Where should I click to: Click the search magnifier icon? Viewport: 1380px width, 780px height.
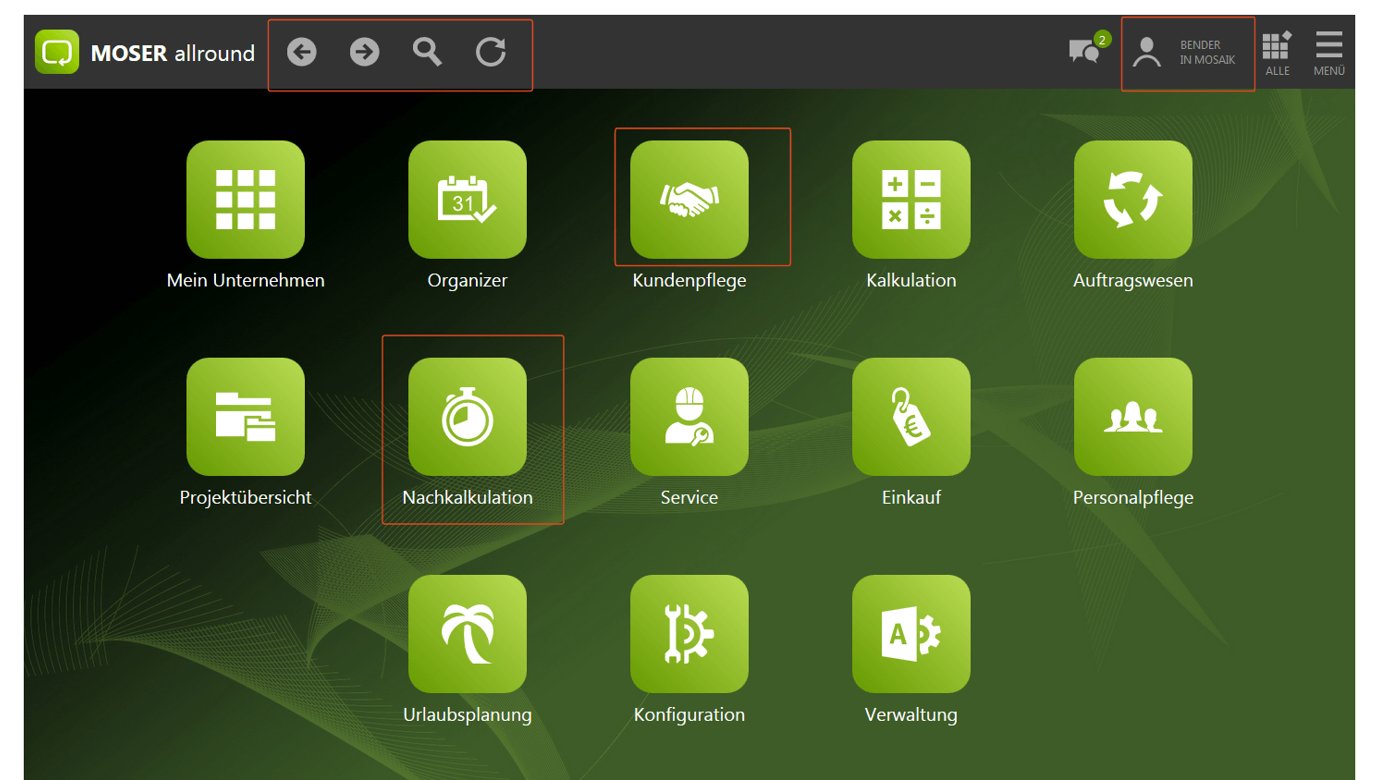[427, 52]
